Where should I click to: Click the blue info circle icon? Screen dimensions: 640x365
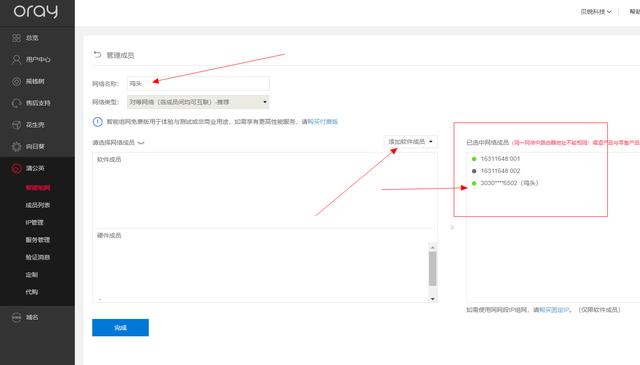click(x=98, y=122)
